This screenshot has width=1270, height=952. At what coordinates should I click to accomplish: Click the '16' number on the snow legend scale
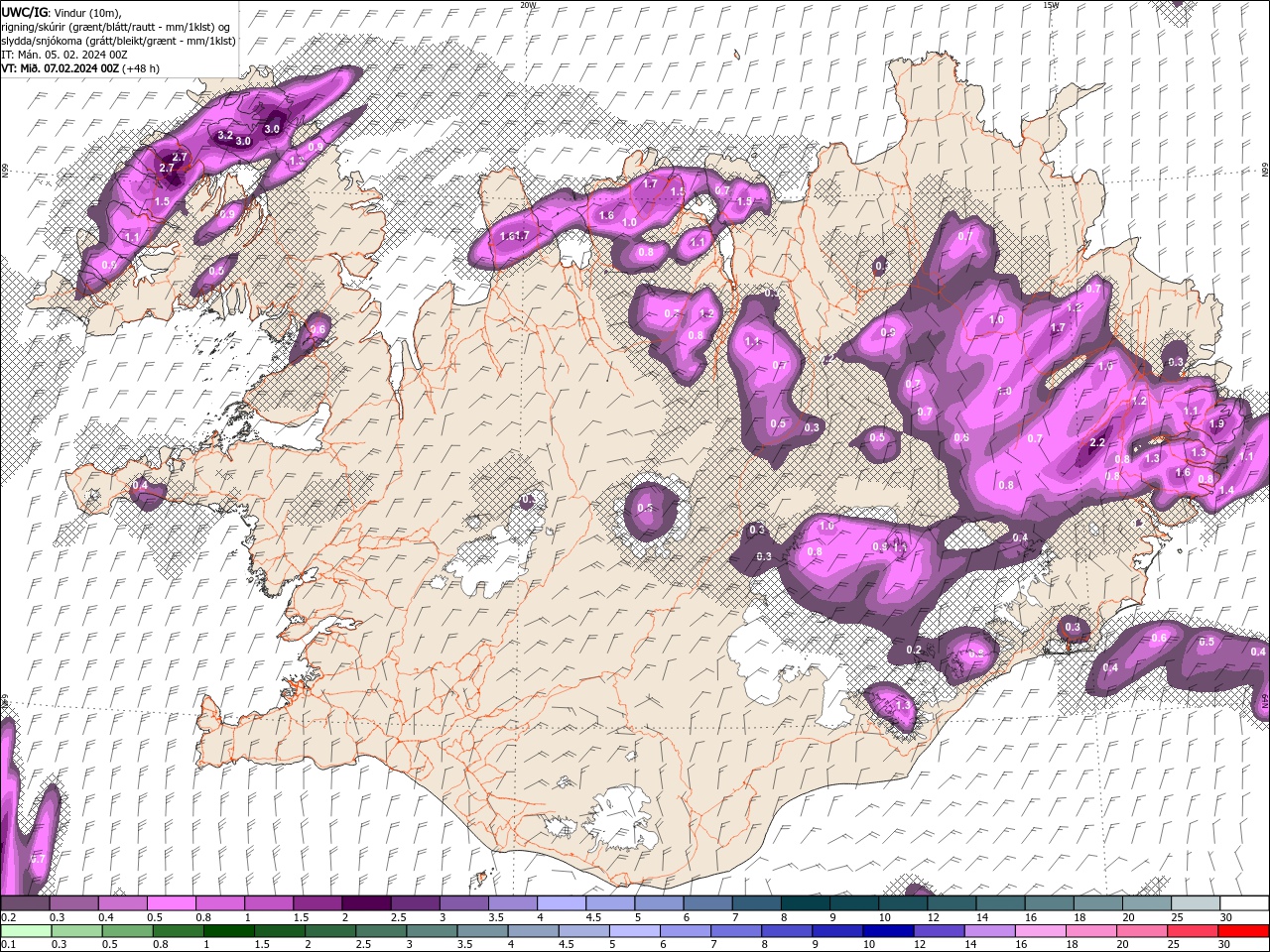1032,917
